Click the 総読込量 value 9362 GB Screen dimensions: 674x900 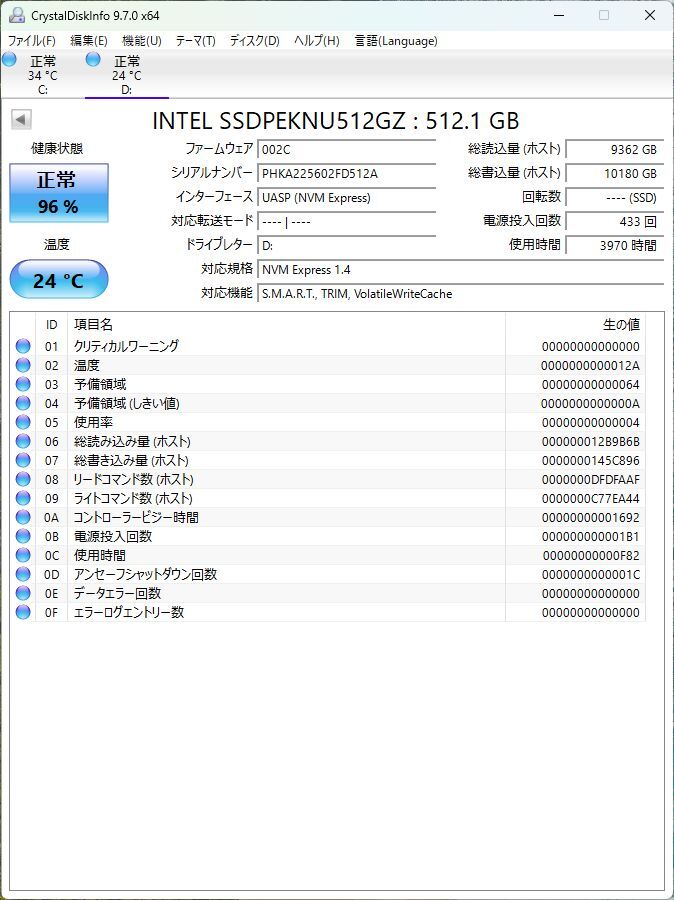(614, 149)
